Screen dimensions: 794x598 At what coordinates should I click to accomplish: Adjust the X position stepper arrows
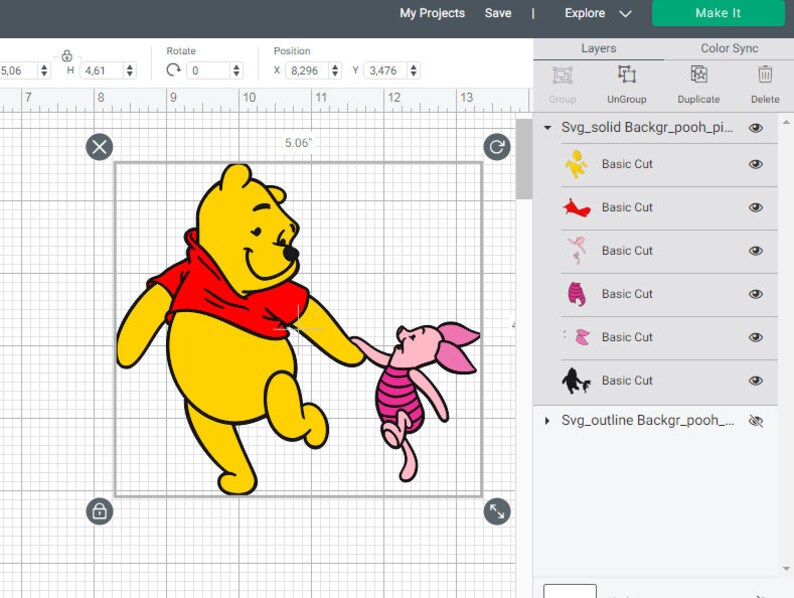335,70
